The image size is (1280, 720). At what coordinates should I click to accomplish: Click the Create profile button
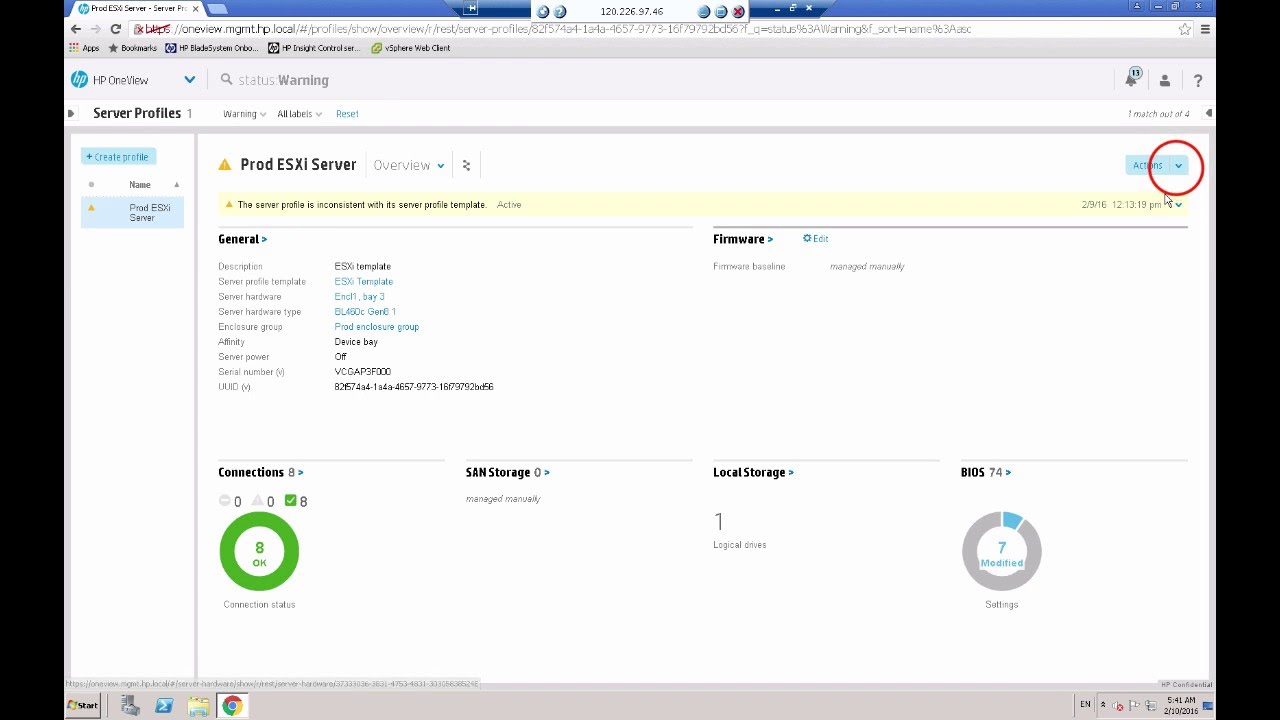pos(117,157)
